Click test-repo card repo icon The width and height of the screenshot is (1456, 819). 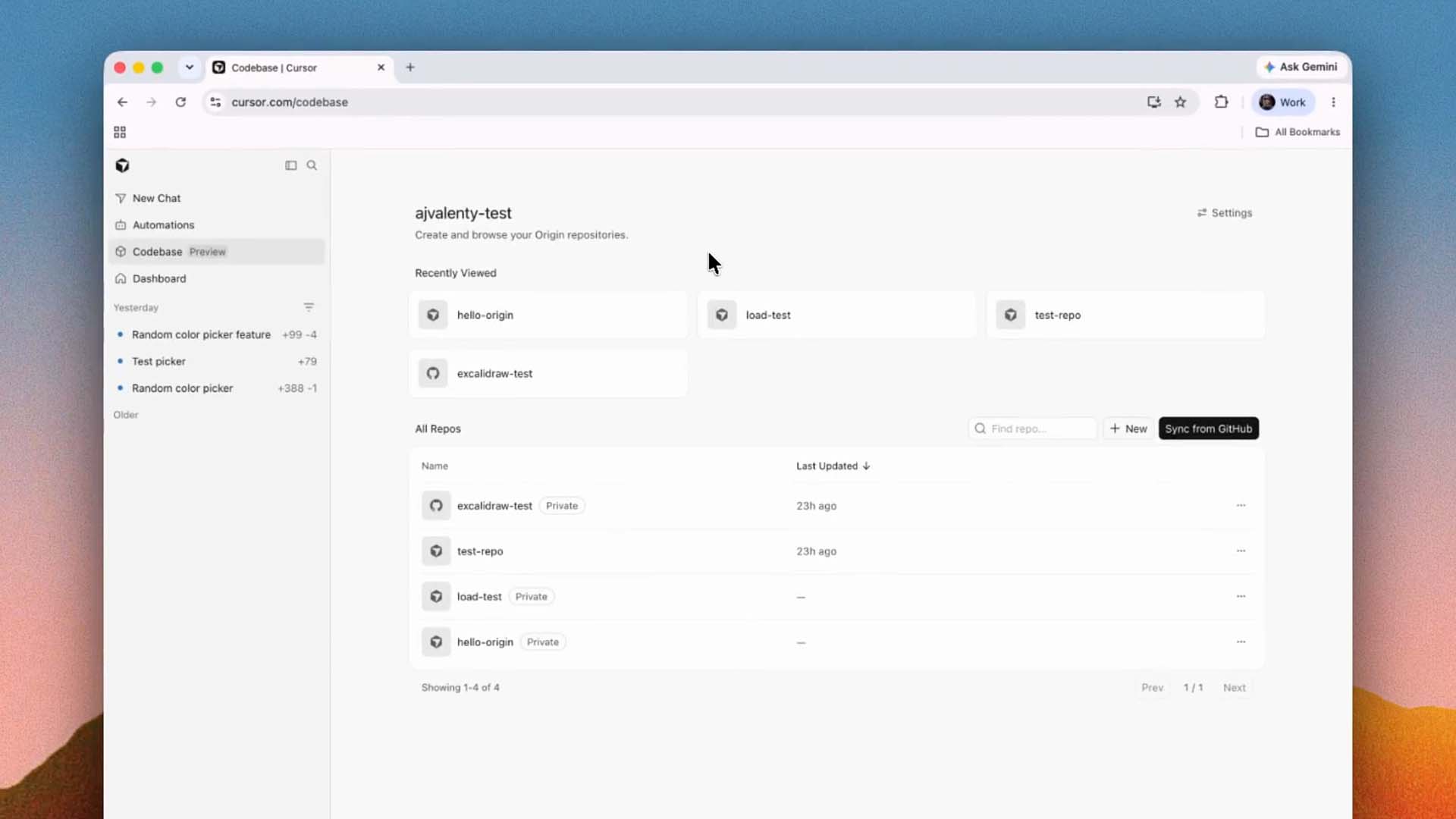1011,315
